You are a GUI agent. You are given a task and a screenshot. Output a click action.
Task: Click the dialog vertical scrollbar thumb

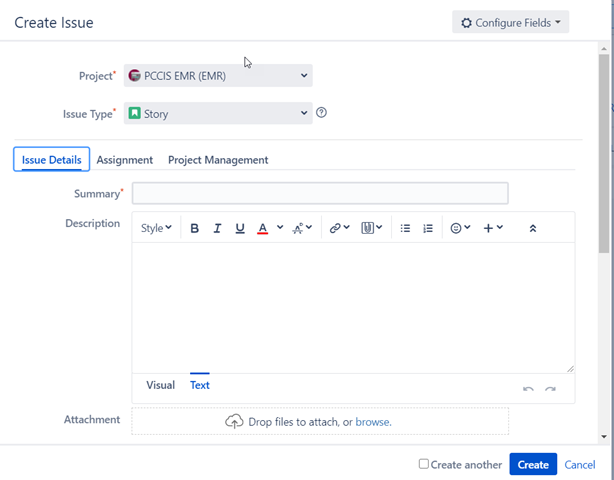point(604,153)
